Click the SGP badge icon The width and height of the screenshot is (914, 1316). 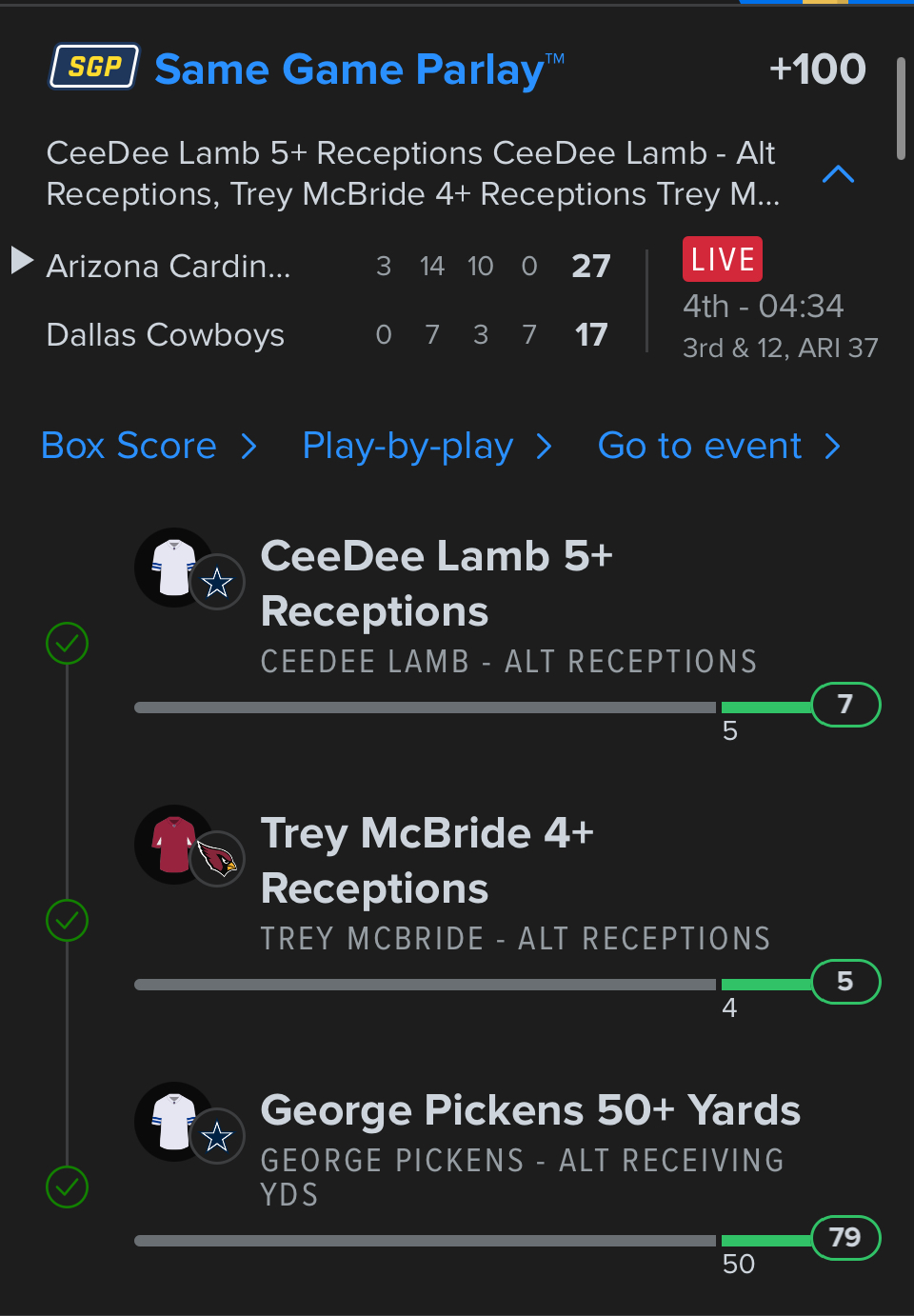[94, 67]
